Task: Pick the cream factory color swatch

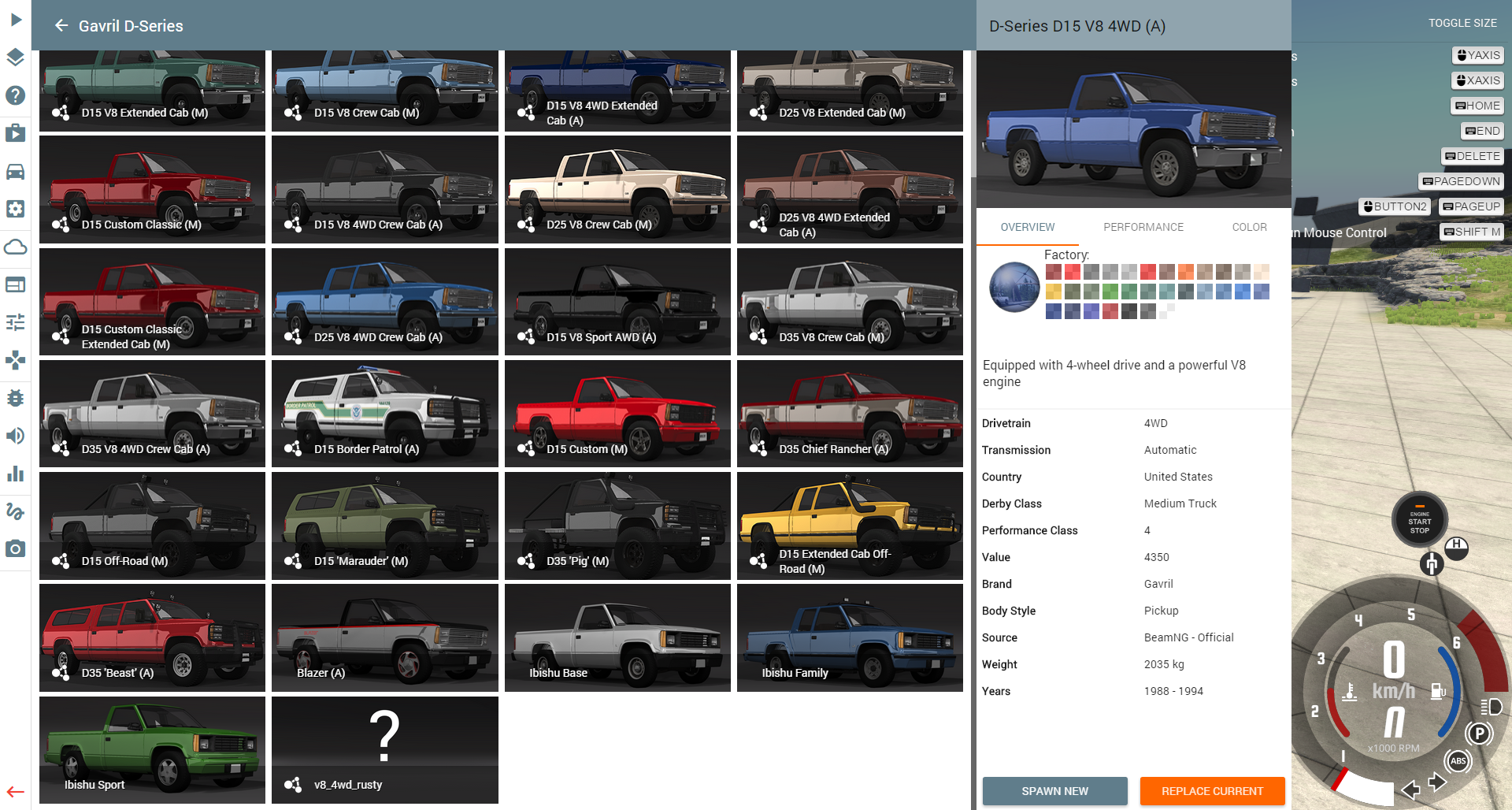Action: (1262, 272)
